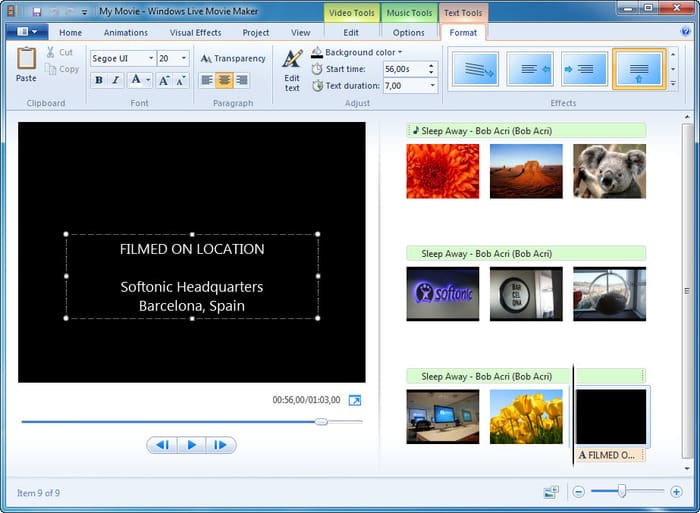The image size is (700, 513).
Task: Click the grow font size icon
Action: [x=164, y=80]
